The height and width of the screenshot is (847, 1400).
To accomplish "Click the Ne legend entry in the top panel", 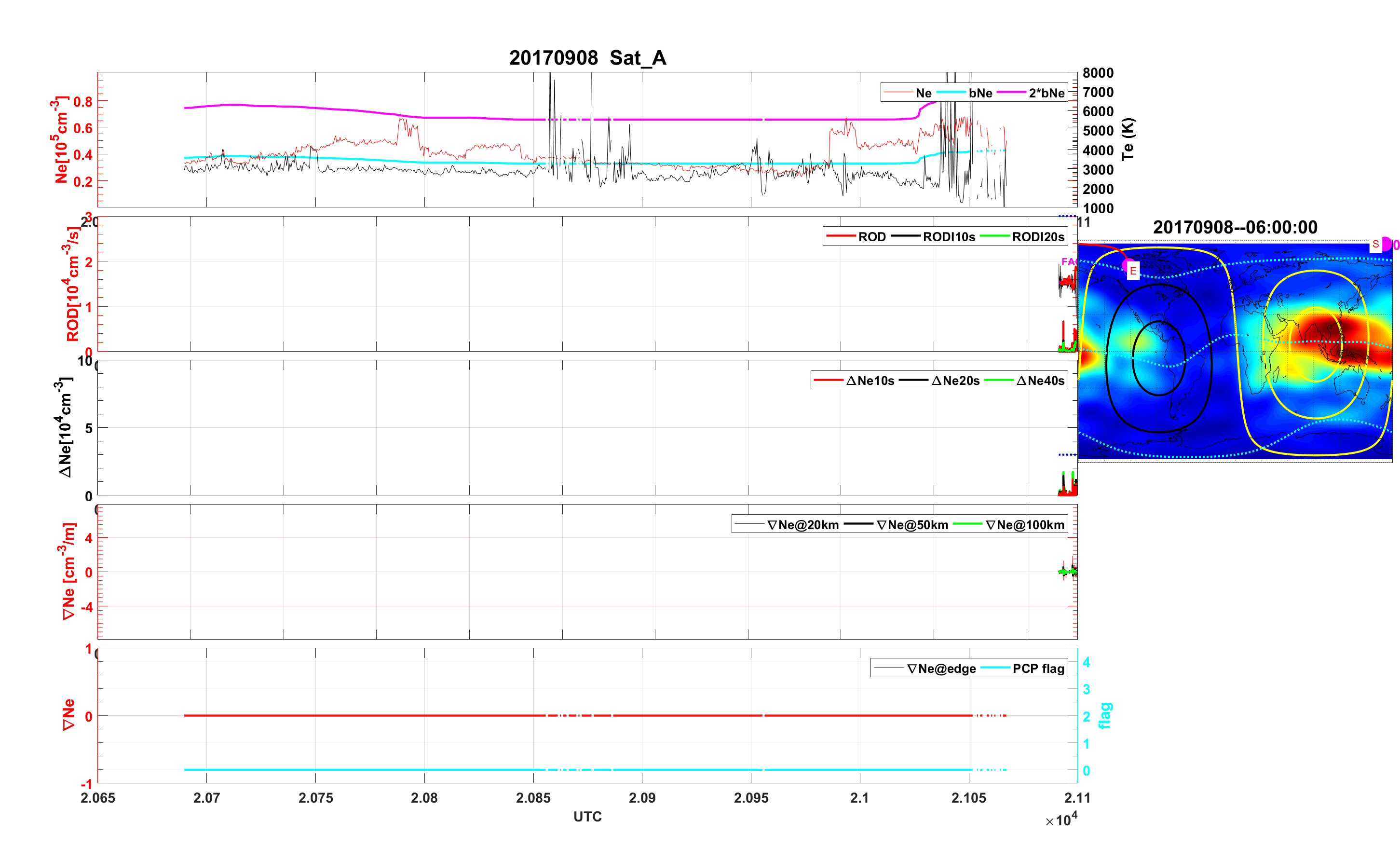I will (924, 93).
